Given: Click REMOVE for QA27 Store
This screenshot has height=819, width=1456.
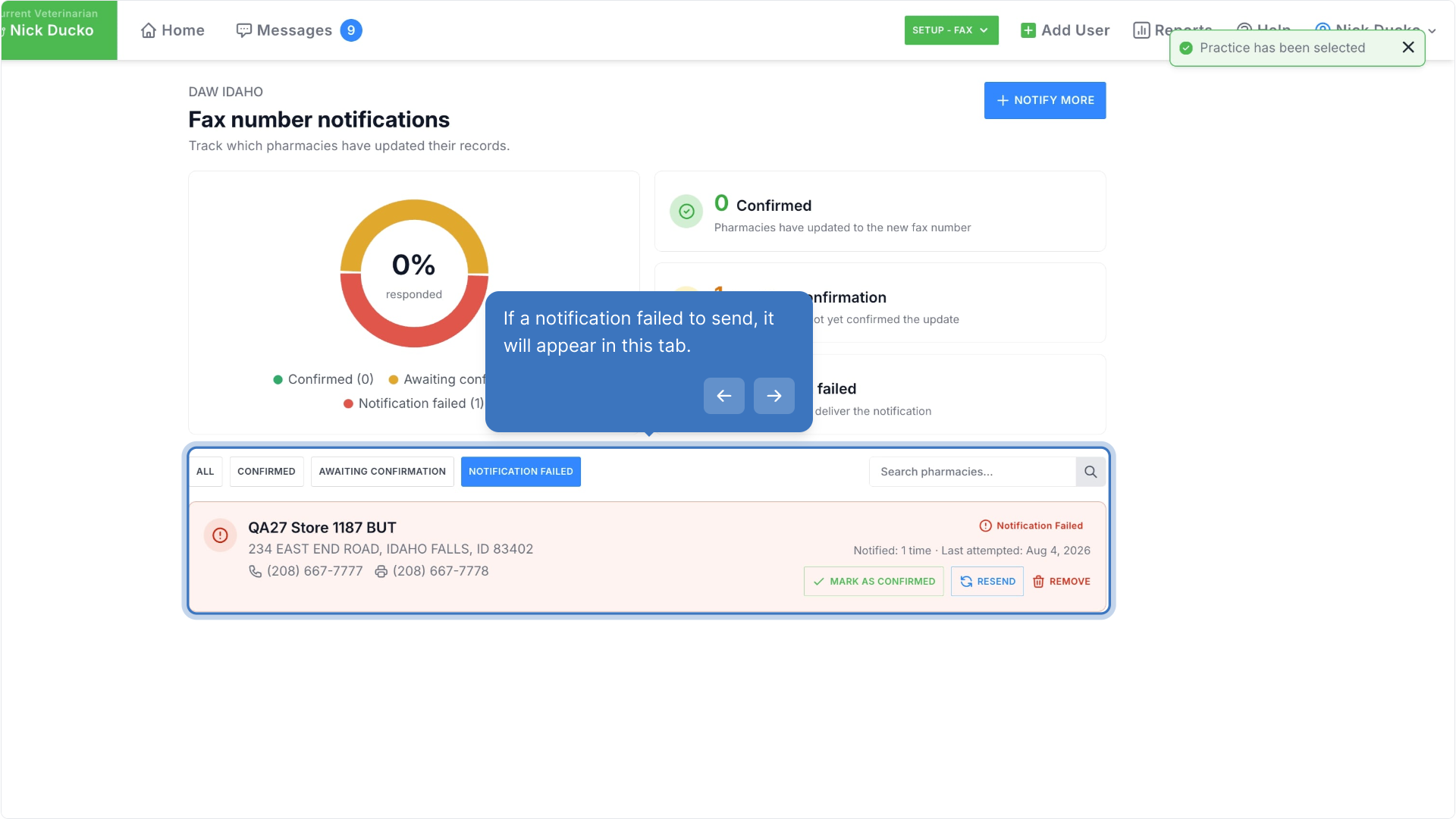Looking at the screenshot, I should tap(1061, 582).
